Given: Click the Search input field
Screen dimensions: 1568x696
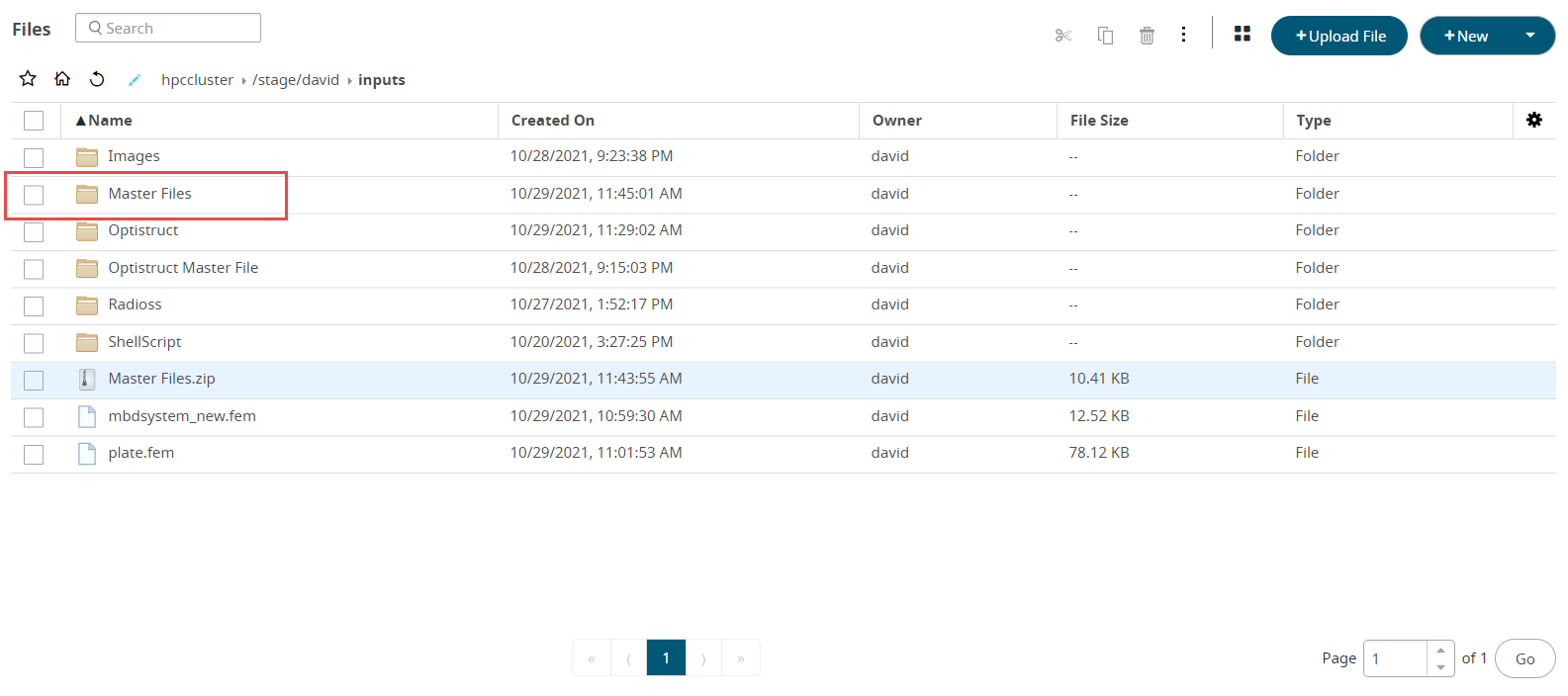Looking at the screenshot, I should coord(168,28).
